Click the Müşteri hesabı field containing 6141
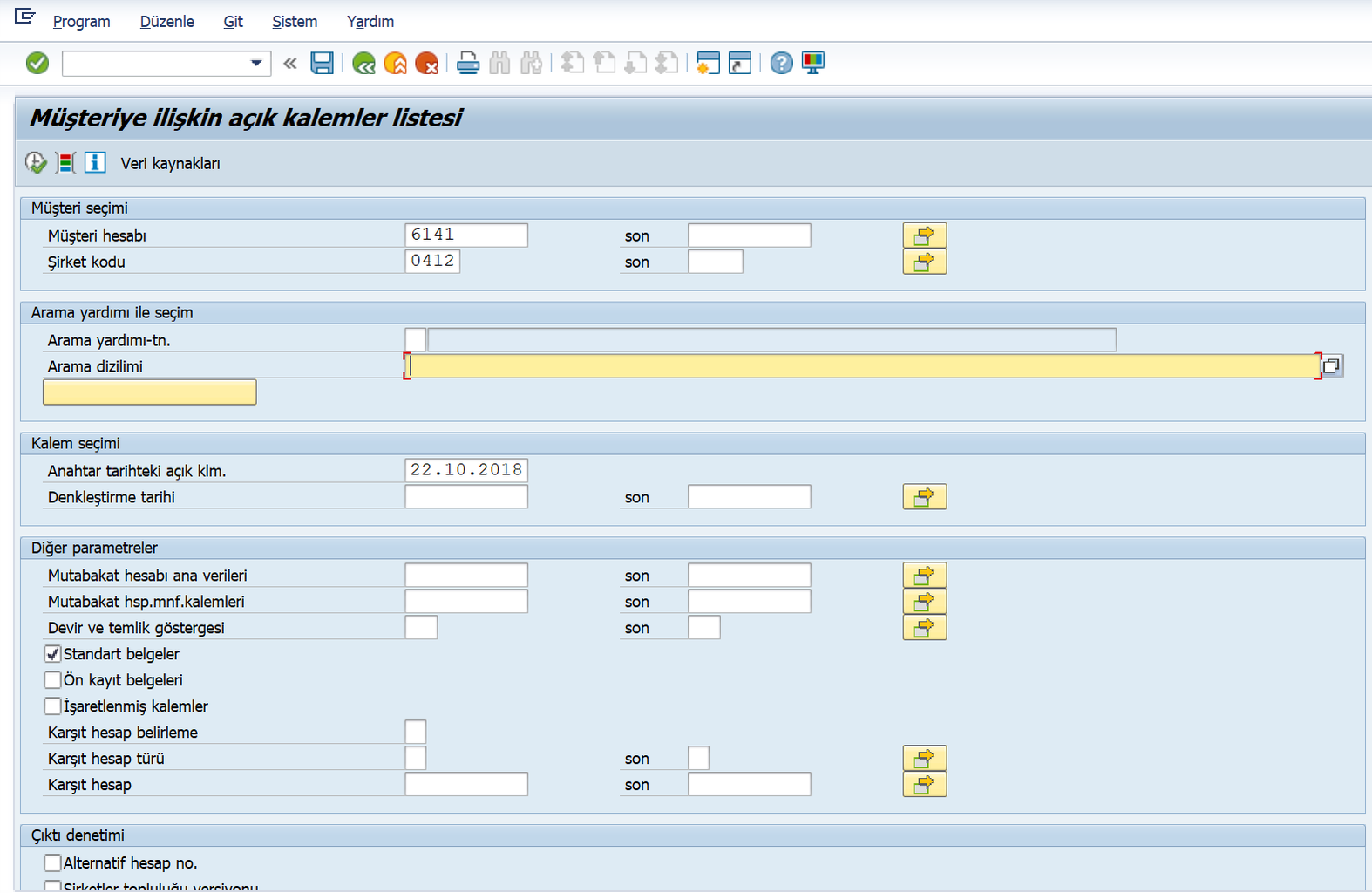Image resolution: width=1372 pixels, height=893 pixels. point(466,235)
